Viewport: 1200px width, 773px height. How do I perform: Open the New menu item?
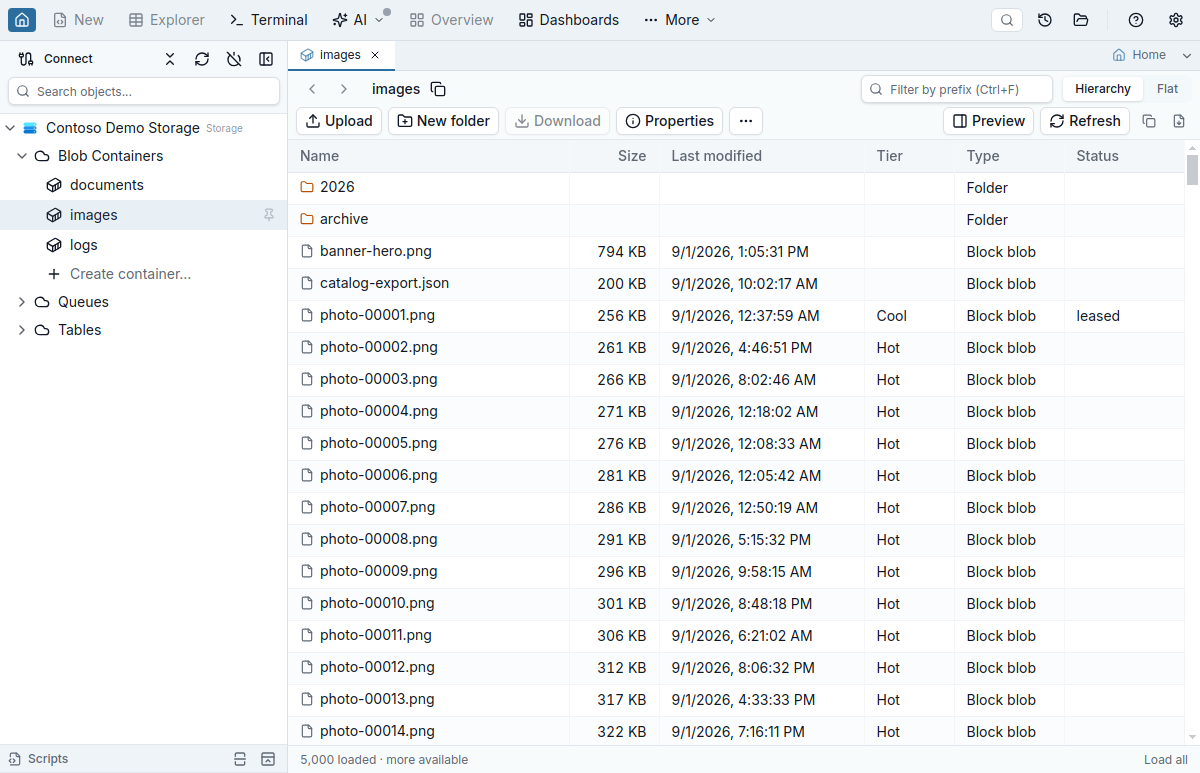point(78,20)
